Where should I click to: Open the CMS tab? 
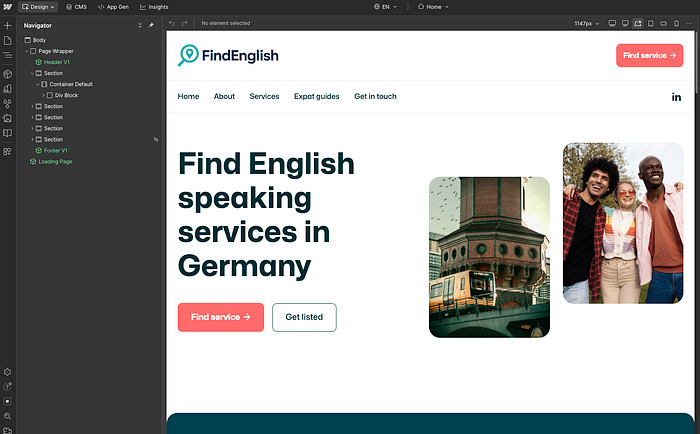tap(76, 7)
